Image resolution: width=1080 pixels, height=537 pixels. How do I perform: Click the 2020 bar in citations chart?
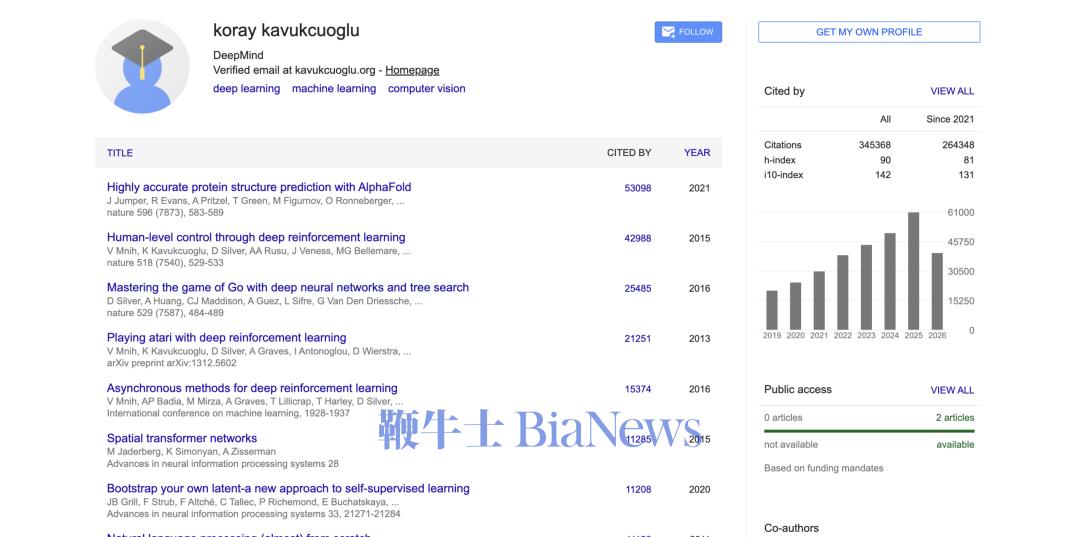(795, 306)
